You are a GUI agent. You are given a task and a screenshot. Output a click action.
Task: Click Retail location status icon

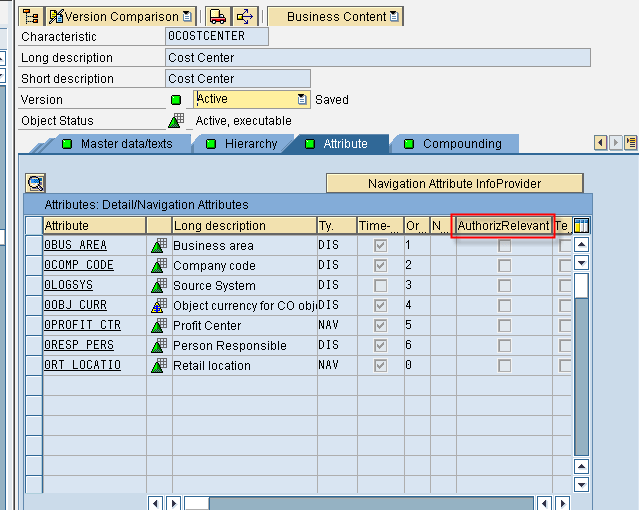tap(159, 365)
